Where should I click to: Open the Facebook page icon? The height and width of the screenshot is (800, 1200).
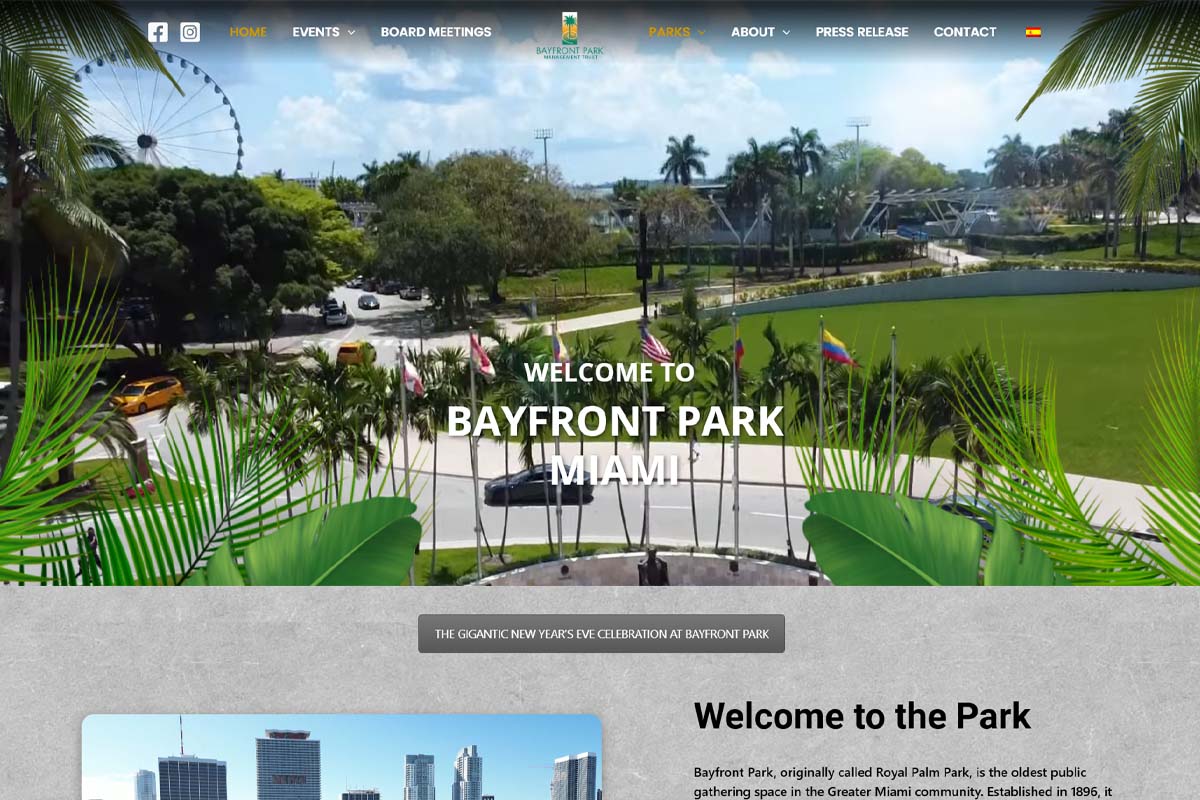[158, 32]
